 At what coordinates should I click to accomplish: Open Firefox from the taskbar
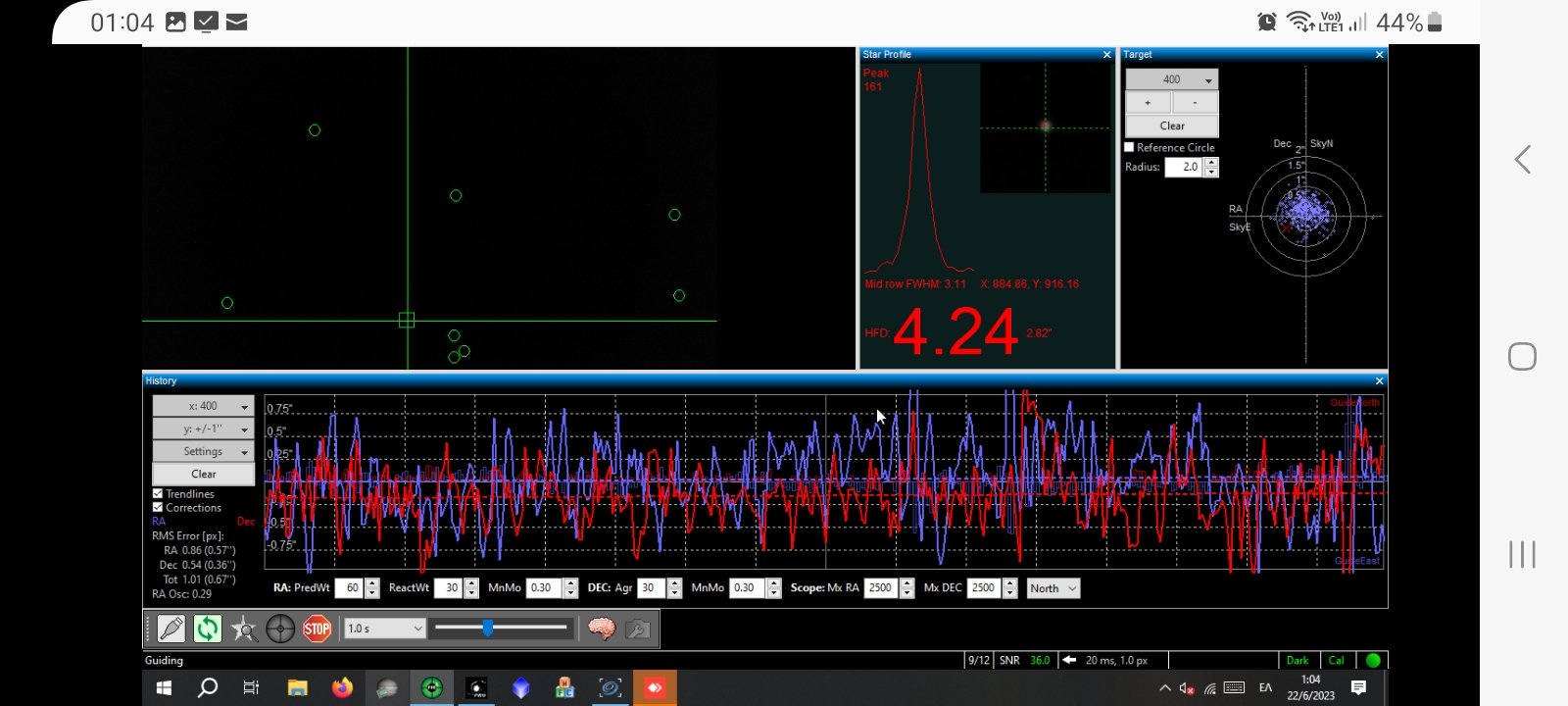click(342, 688)
